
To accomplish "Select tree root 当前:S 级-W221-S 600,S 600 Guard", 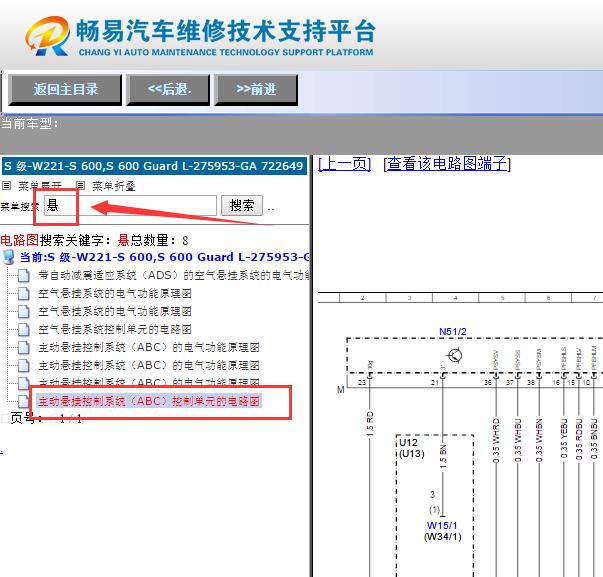I will 165,257.
